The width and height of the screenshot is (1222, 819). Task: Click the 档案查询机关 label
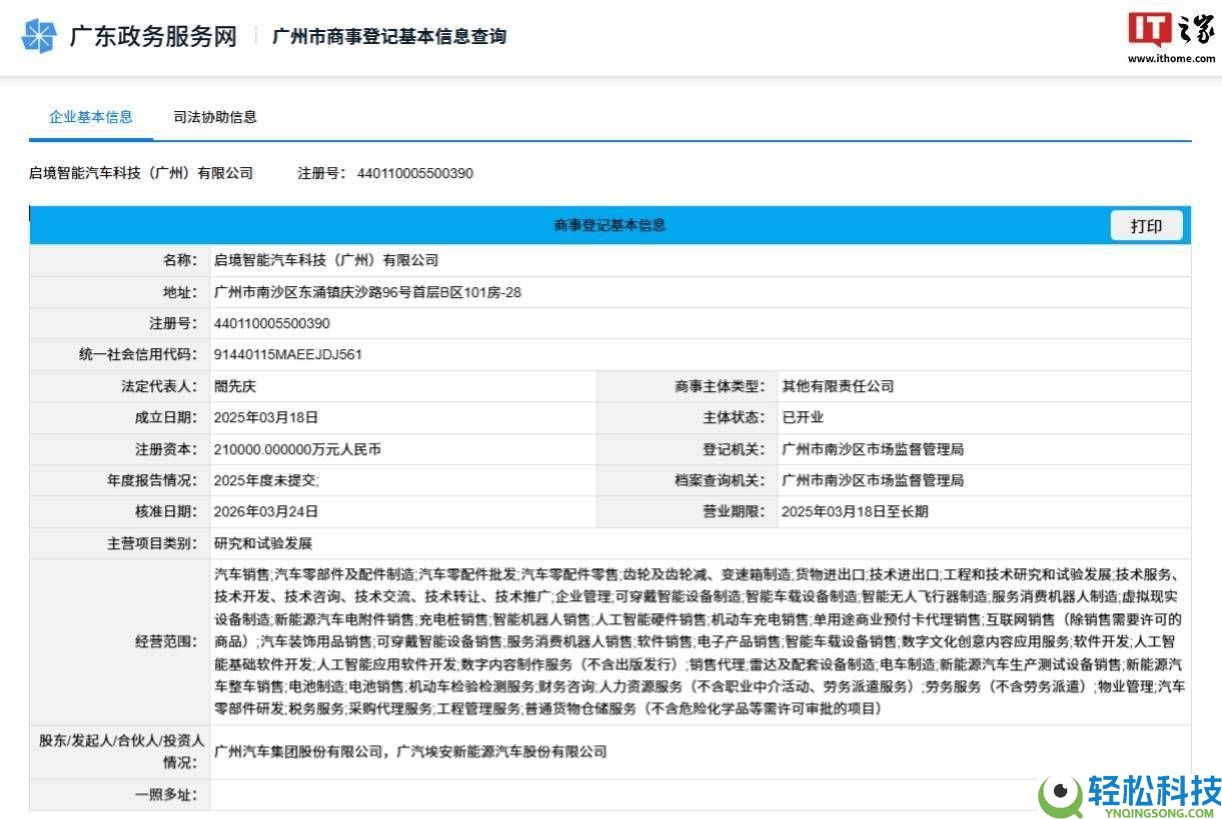(720, 480)
